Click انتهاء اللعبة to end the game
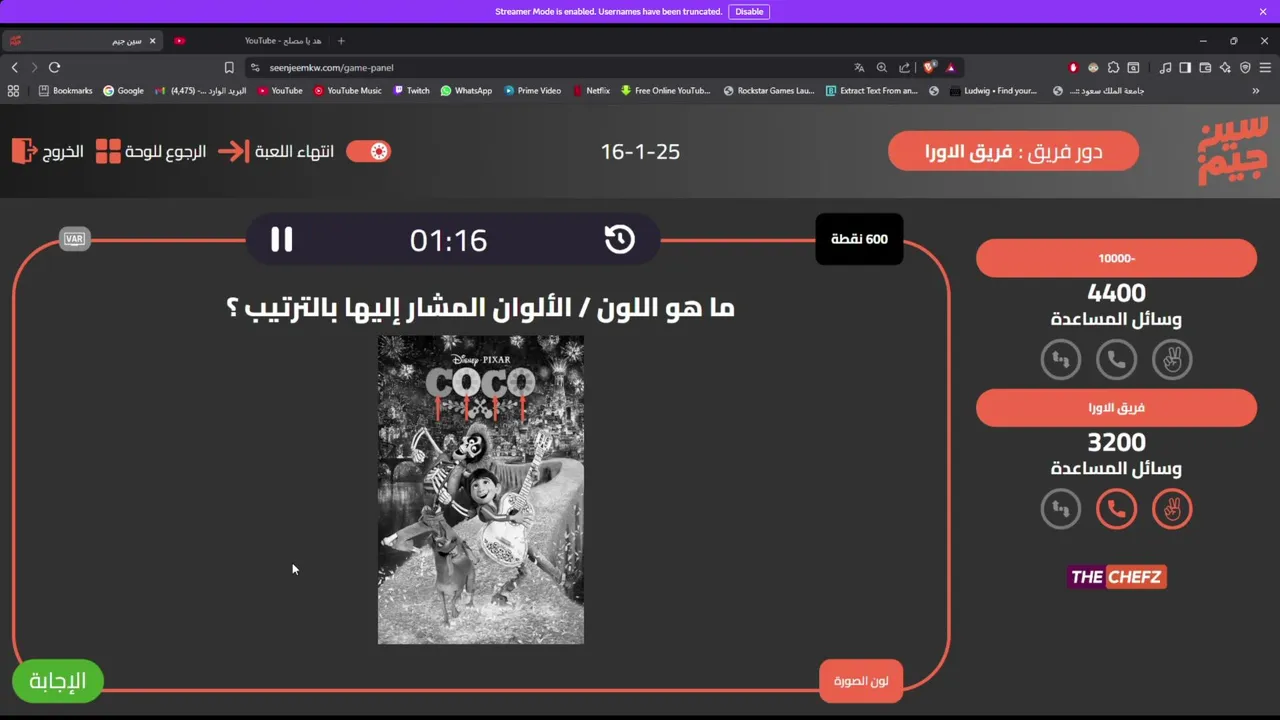 [x=276, y=151]
